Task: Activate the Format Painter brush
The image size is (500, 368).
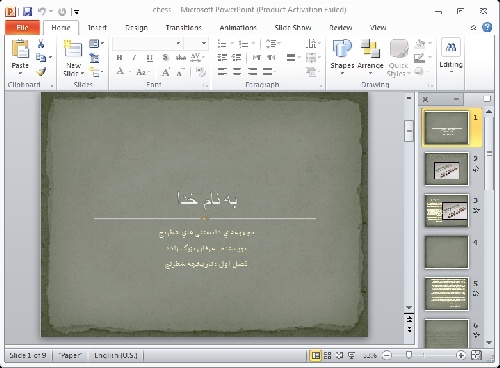Action: pyautogui.click(x=41, y=71)
